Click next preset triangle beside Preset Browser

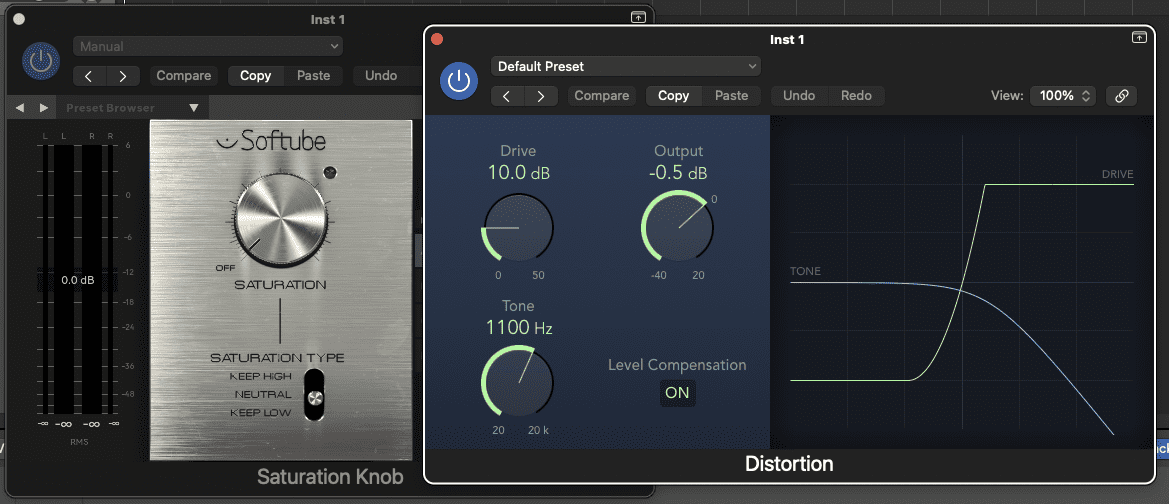[x=43, y=108]
